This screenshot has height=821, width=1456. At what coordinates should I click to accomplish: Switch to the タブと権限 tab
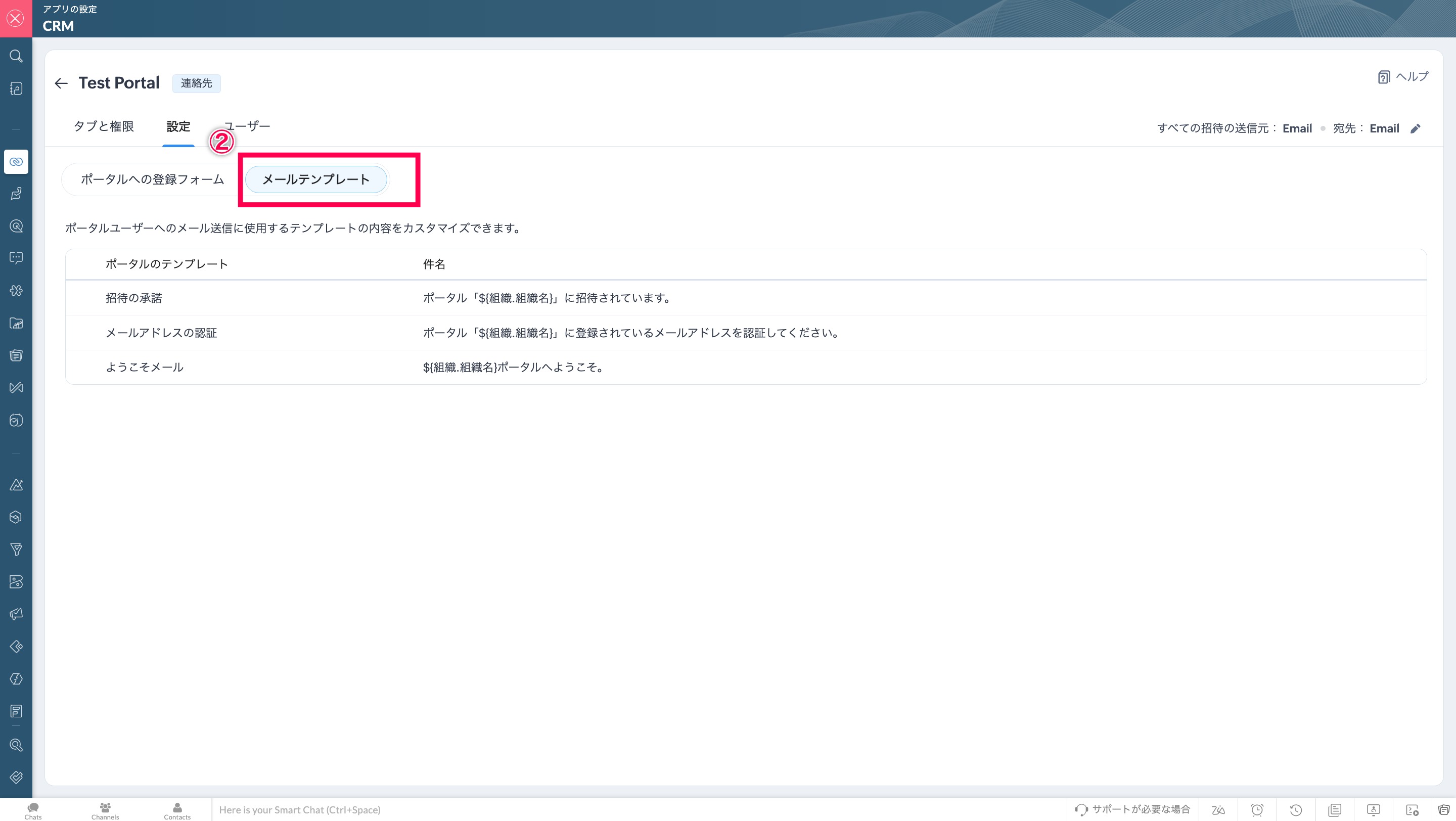pos(104,126)
